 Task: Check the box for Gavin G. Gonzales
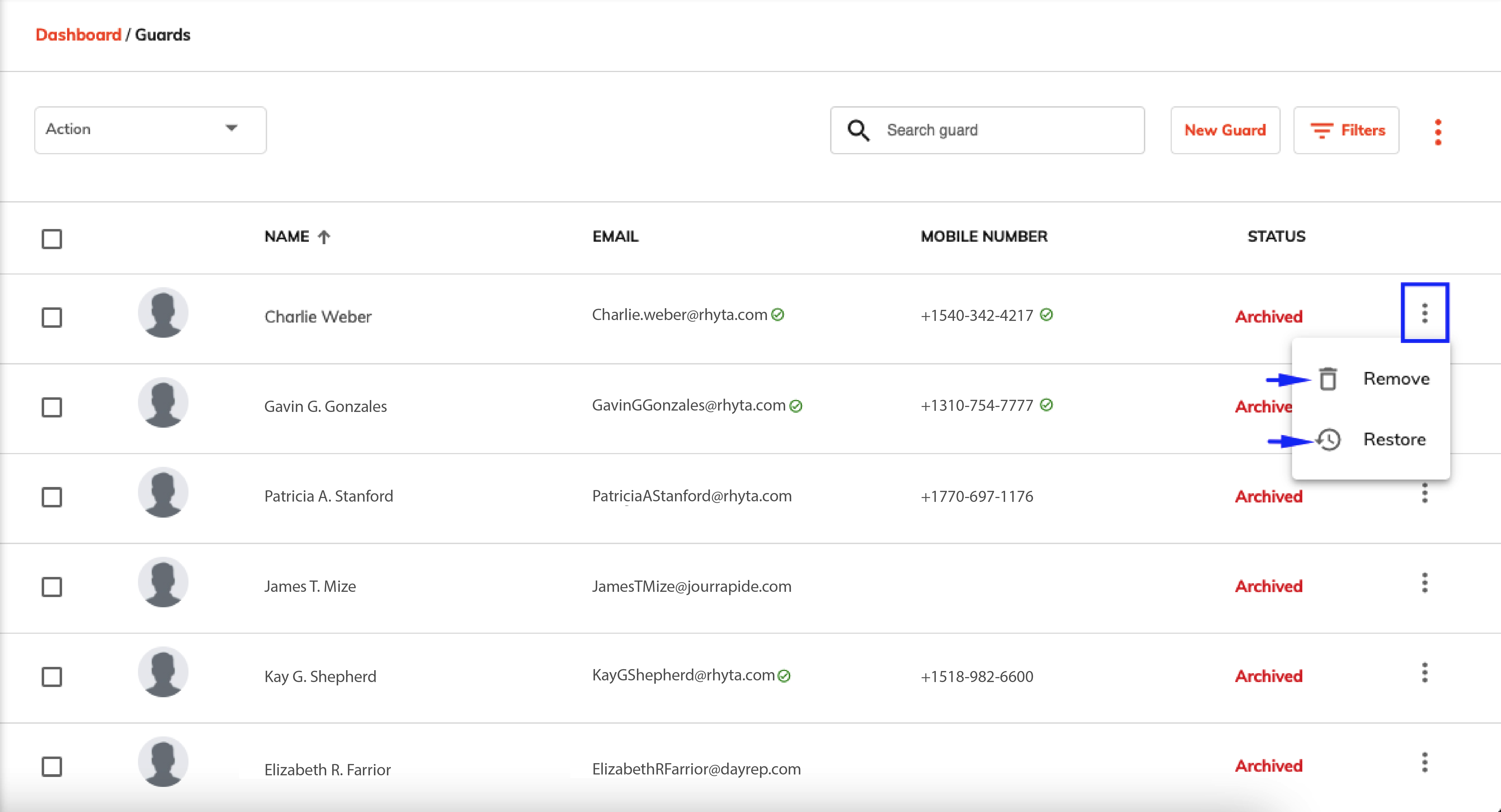coord(52,407)
